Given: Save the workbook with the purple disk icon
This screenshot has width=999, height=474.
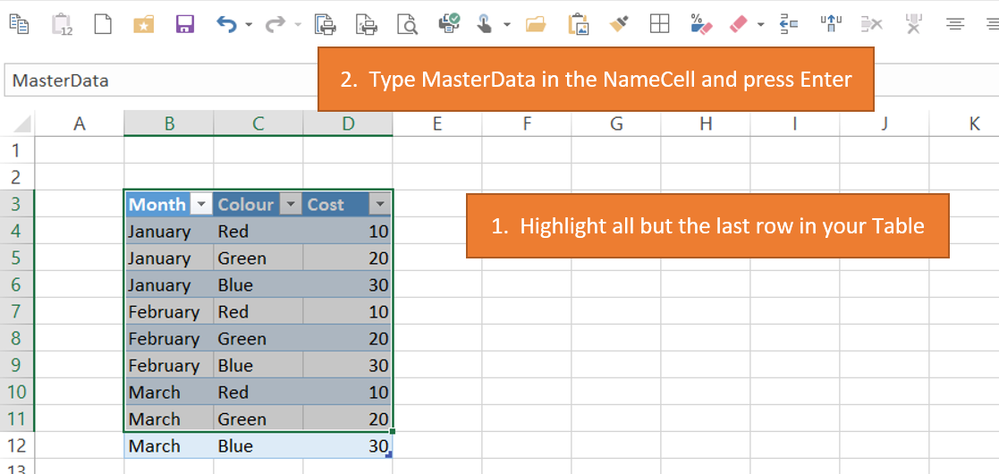Looking at the screenshot, I should 185,24.
